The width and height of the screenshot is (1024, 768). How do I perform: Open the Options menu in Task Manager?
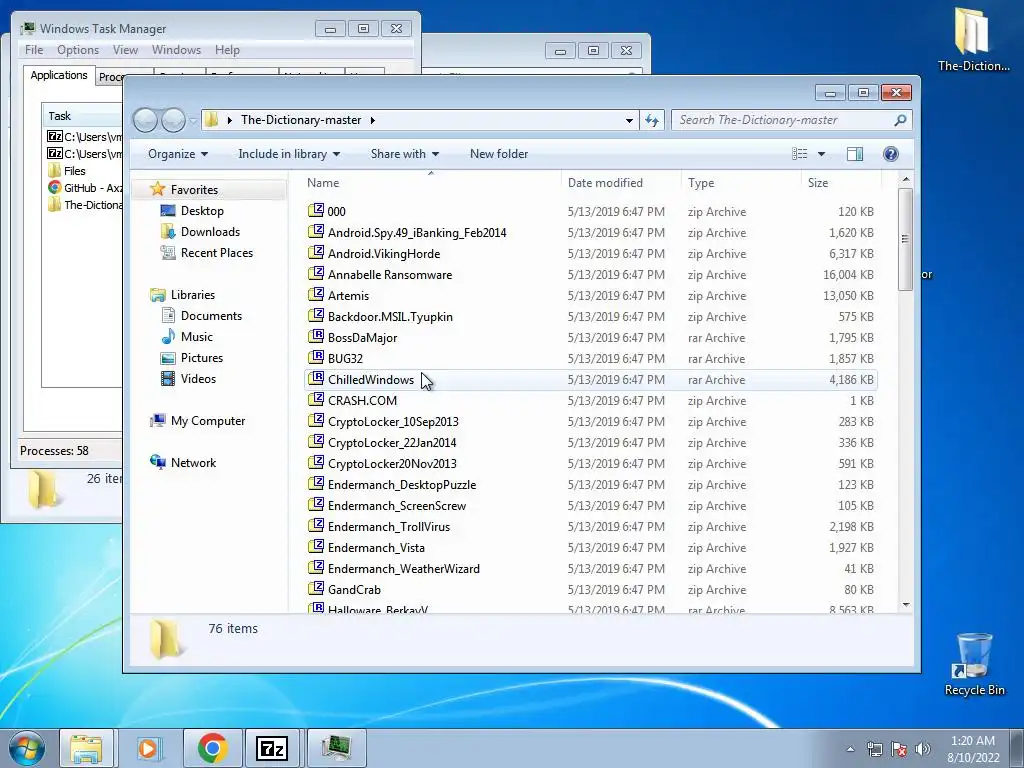coord(78,50)
